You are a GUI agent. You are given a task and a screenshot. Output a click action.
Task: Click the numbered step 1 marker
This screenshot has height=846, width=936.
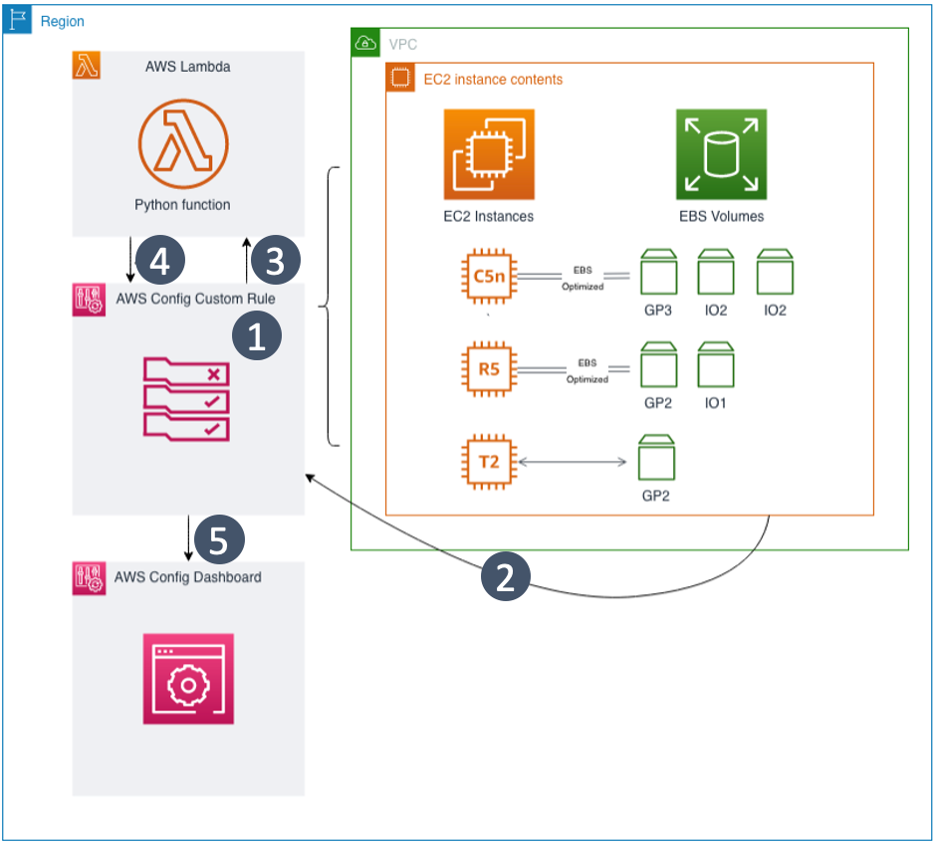click(256, 336)
